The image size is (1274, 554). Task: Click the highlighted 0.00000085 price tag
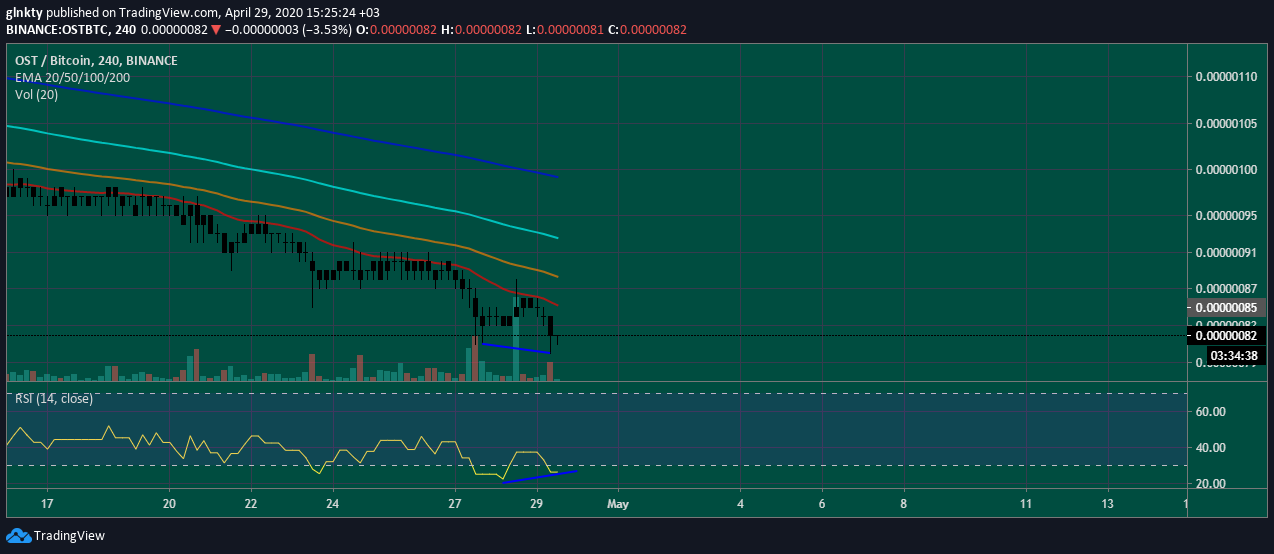click(x=1226, y=307)
